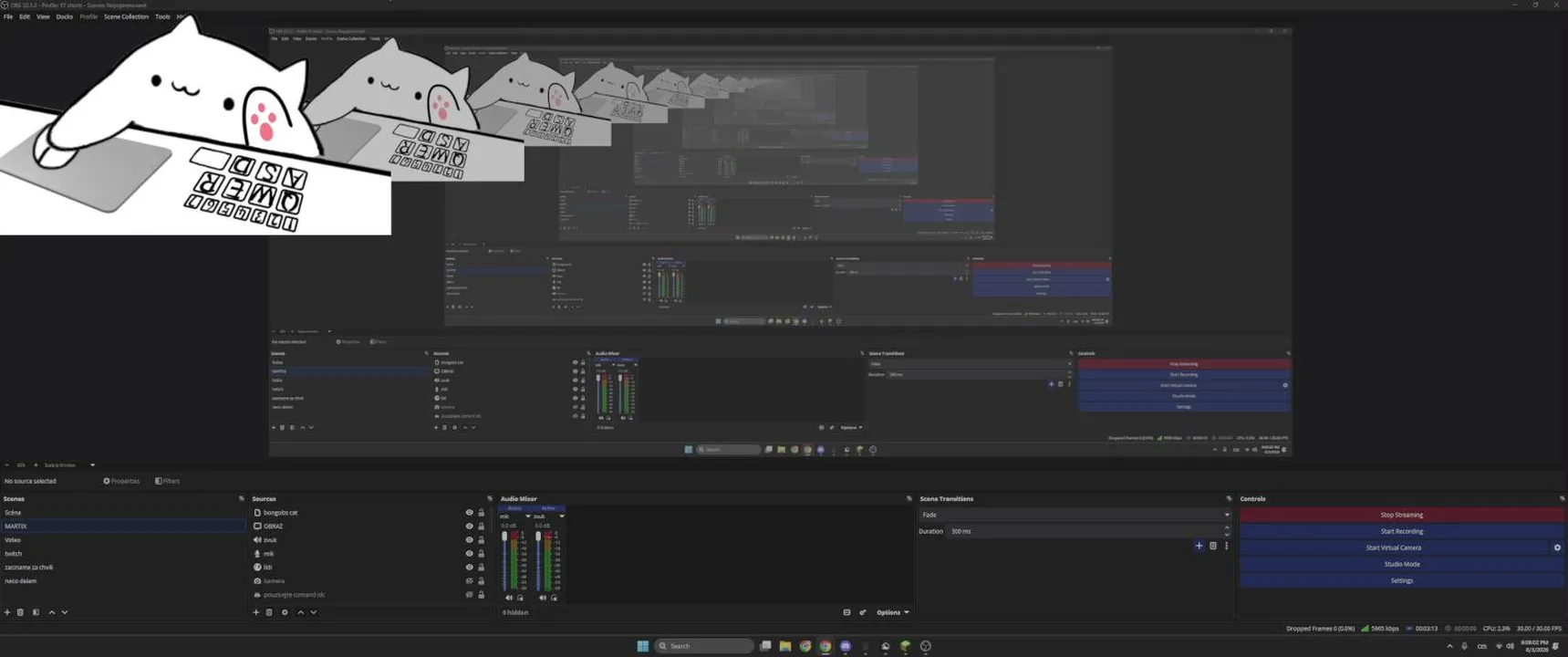This screenshot has width=1568, height=657.
Task: Hide the OBRAZ source
Action: click(470, 527)
